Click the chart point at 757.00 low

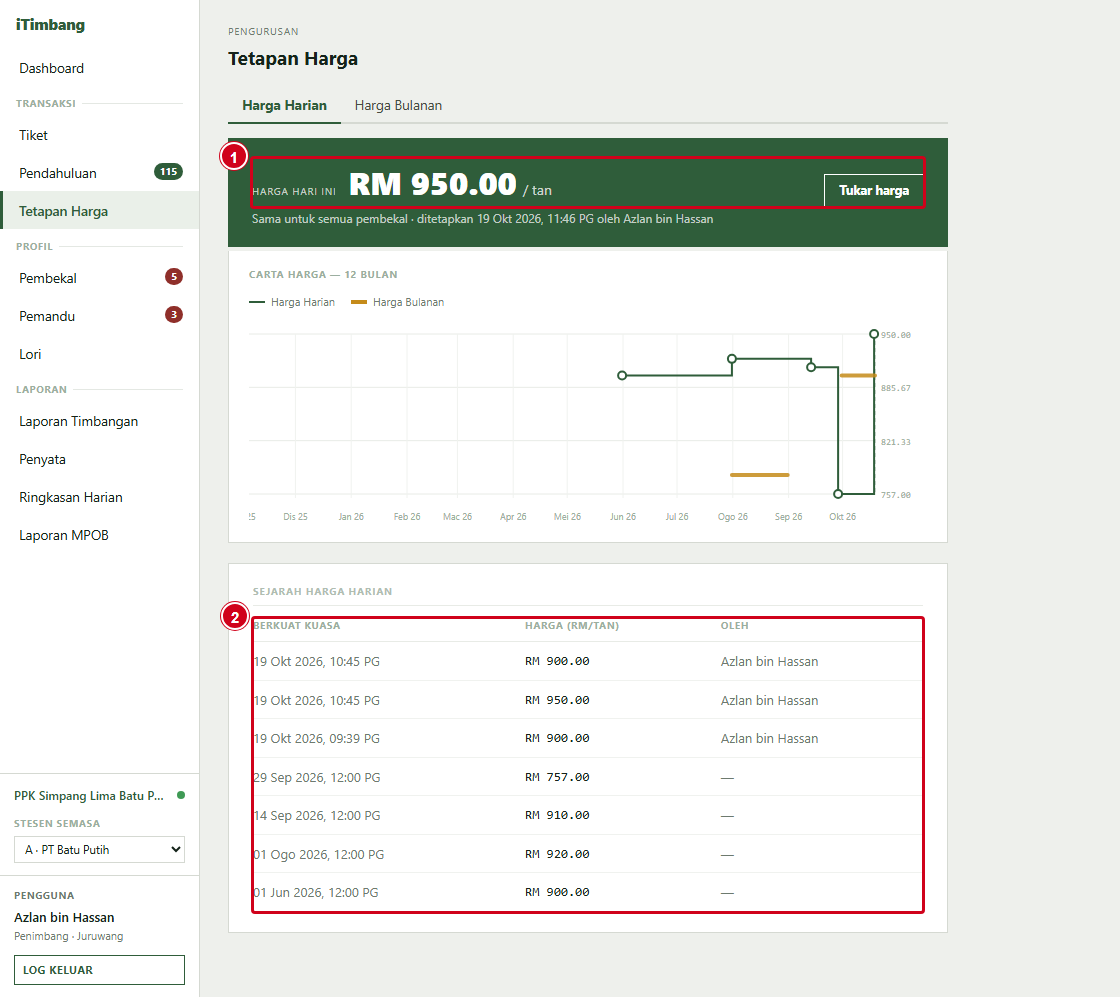click(x=839, y=494)
